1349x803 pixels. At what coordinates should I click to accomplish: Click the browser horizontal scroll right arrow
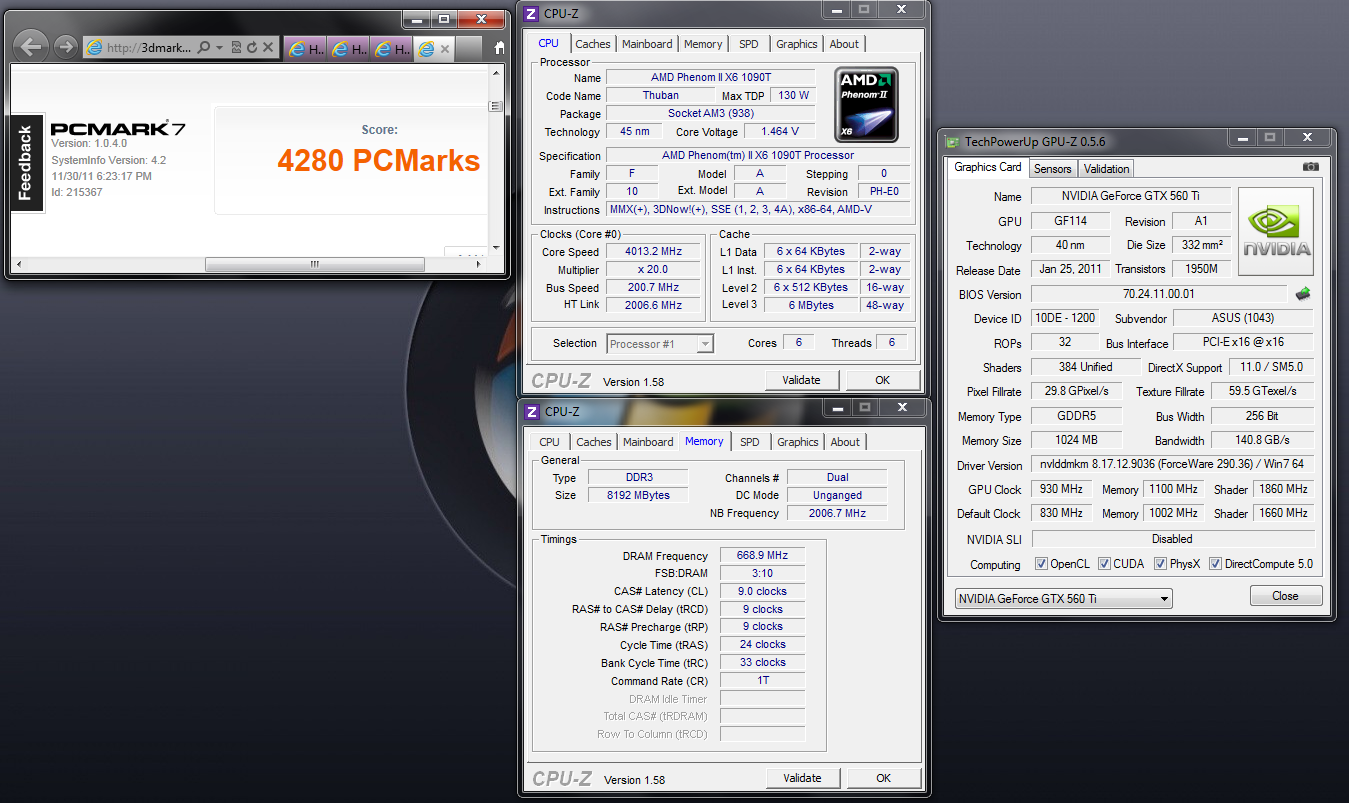[480, 265]
